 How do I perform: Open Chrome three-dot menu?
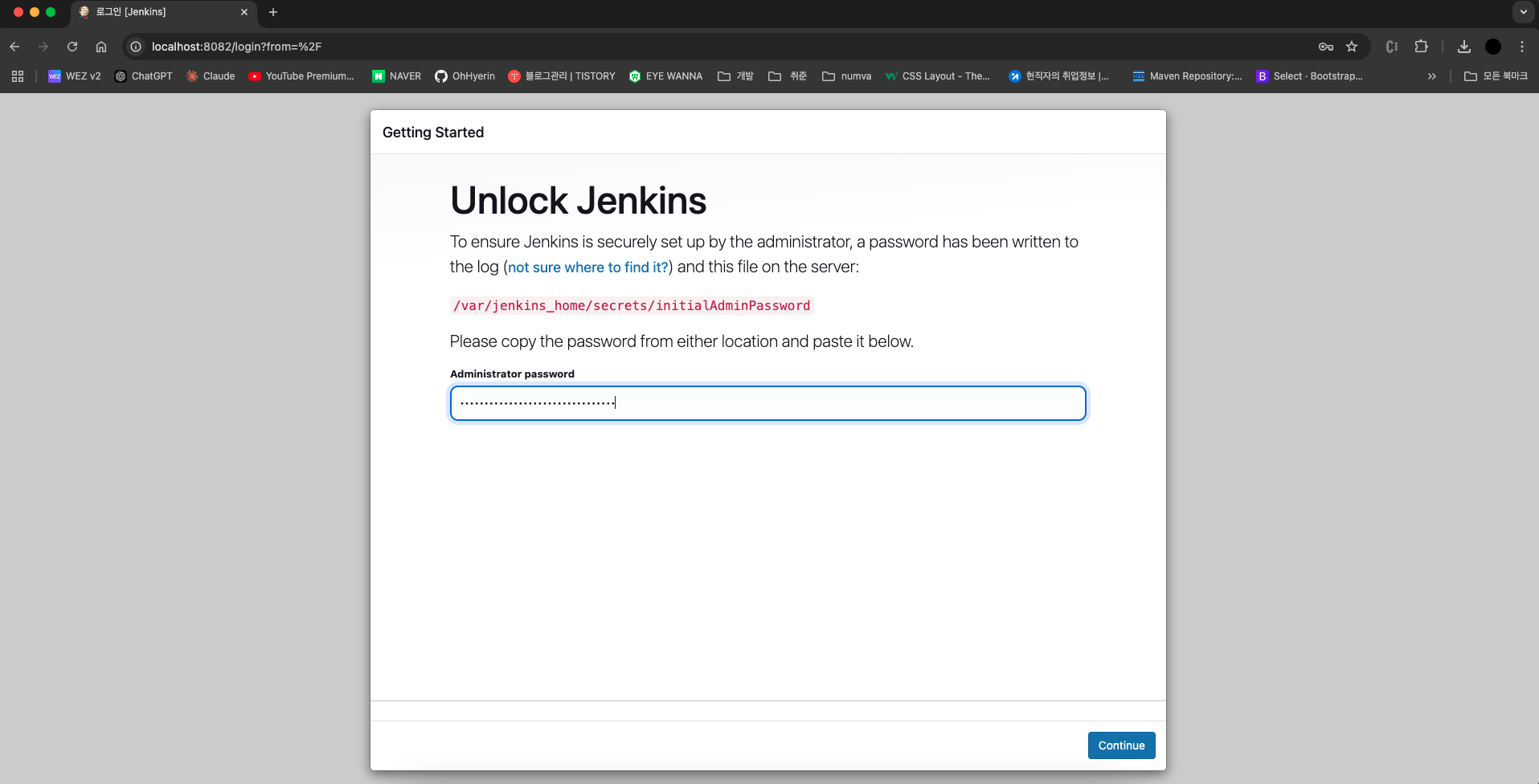[x=1522, y=47]
